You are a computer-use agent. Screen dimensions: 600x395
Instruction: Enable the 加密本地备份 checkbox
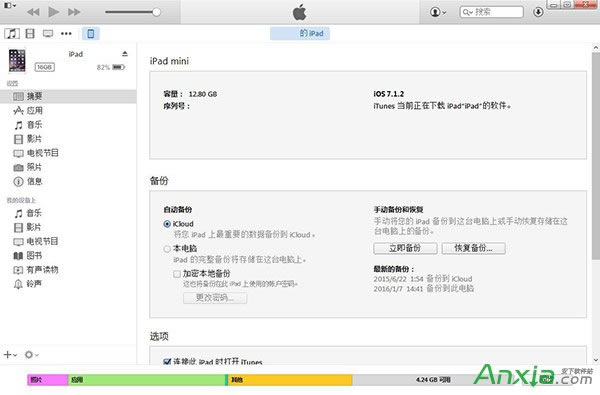point(177,274)
